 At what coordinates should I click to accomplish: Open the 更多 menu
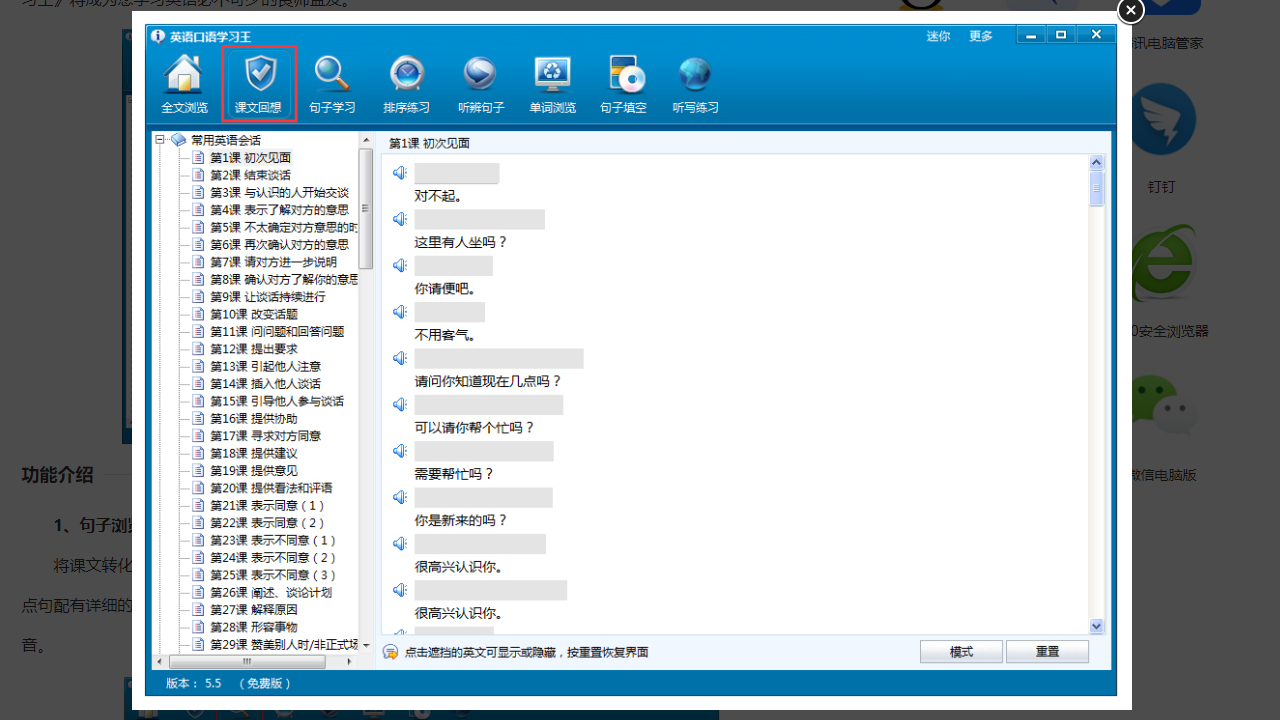click(x=980, y=35)
